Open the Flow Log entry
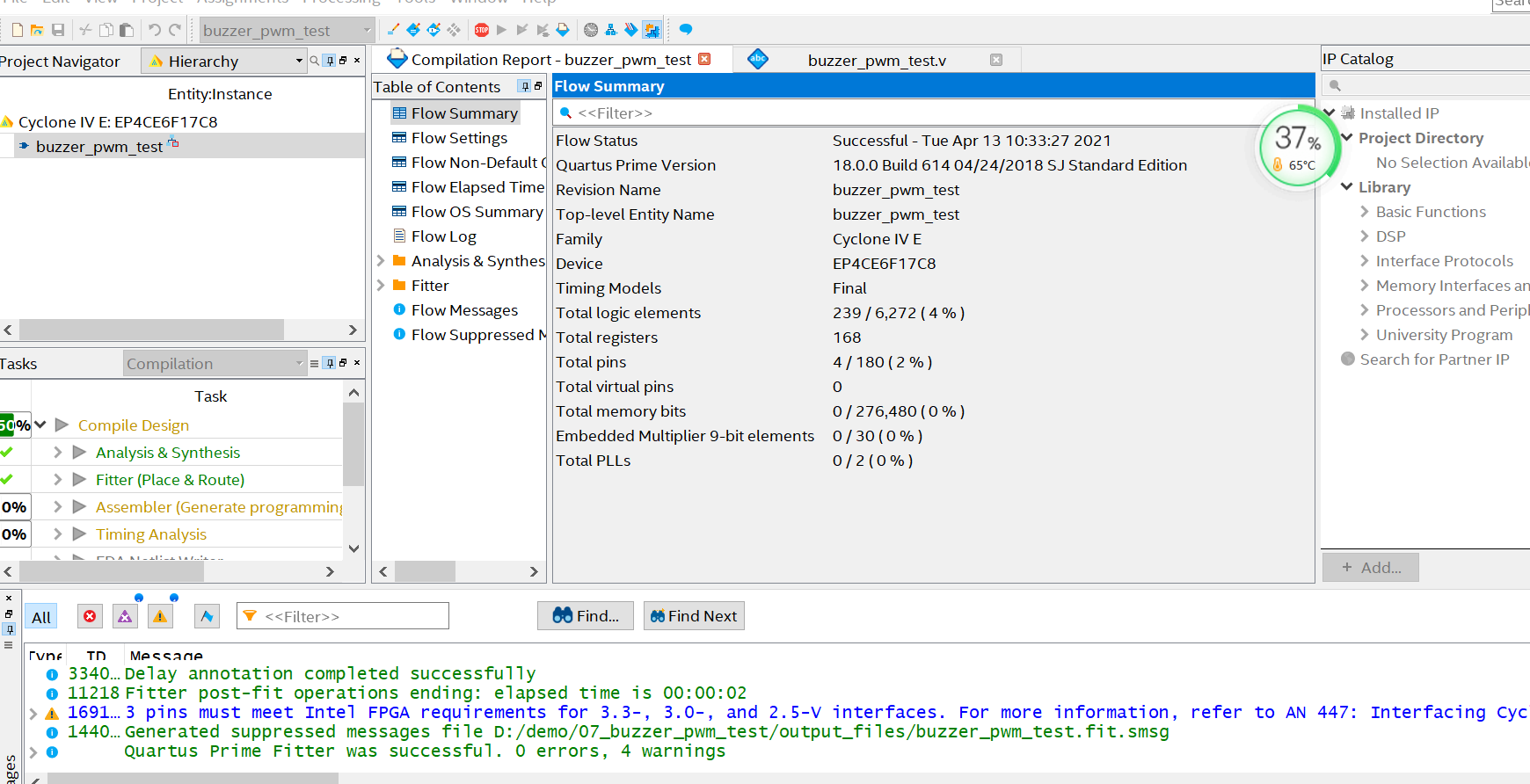This screenshot has height=784, width=1530. pos(443,236)
